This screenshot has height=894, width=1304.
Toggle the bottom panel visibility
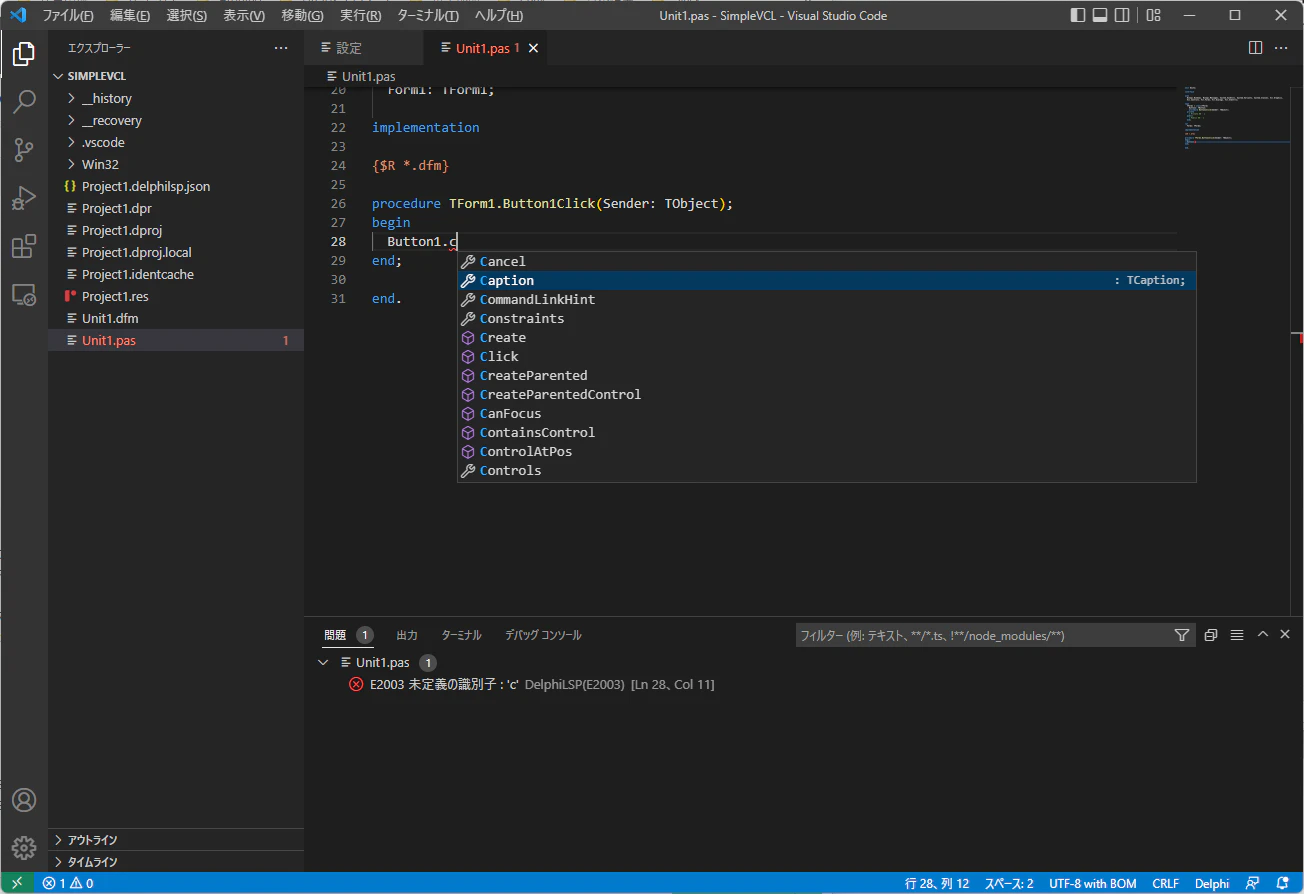(1100, 15)
